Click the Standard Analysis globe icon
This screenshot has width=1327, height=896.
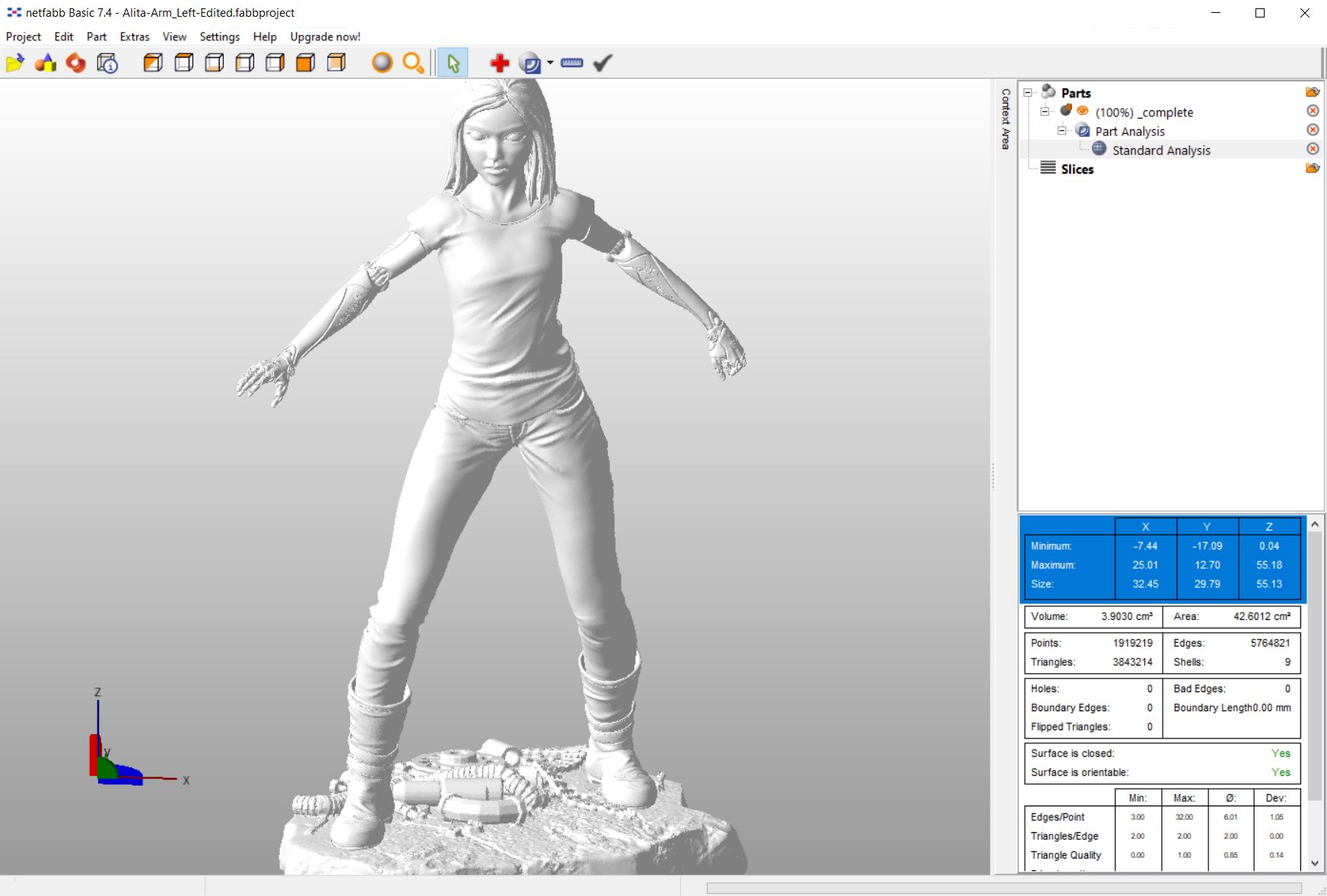(1099, 149)
